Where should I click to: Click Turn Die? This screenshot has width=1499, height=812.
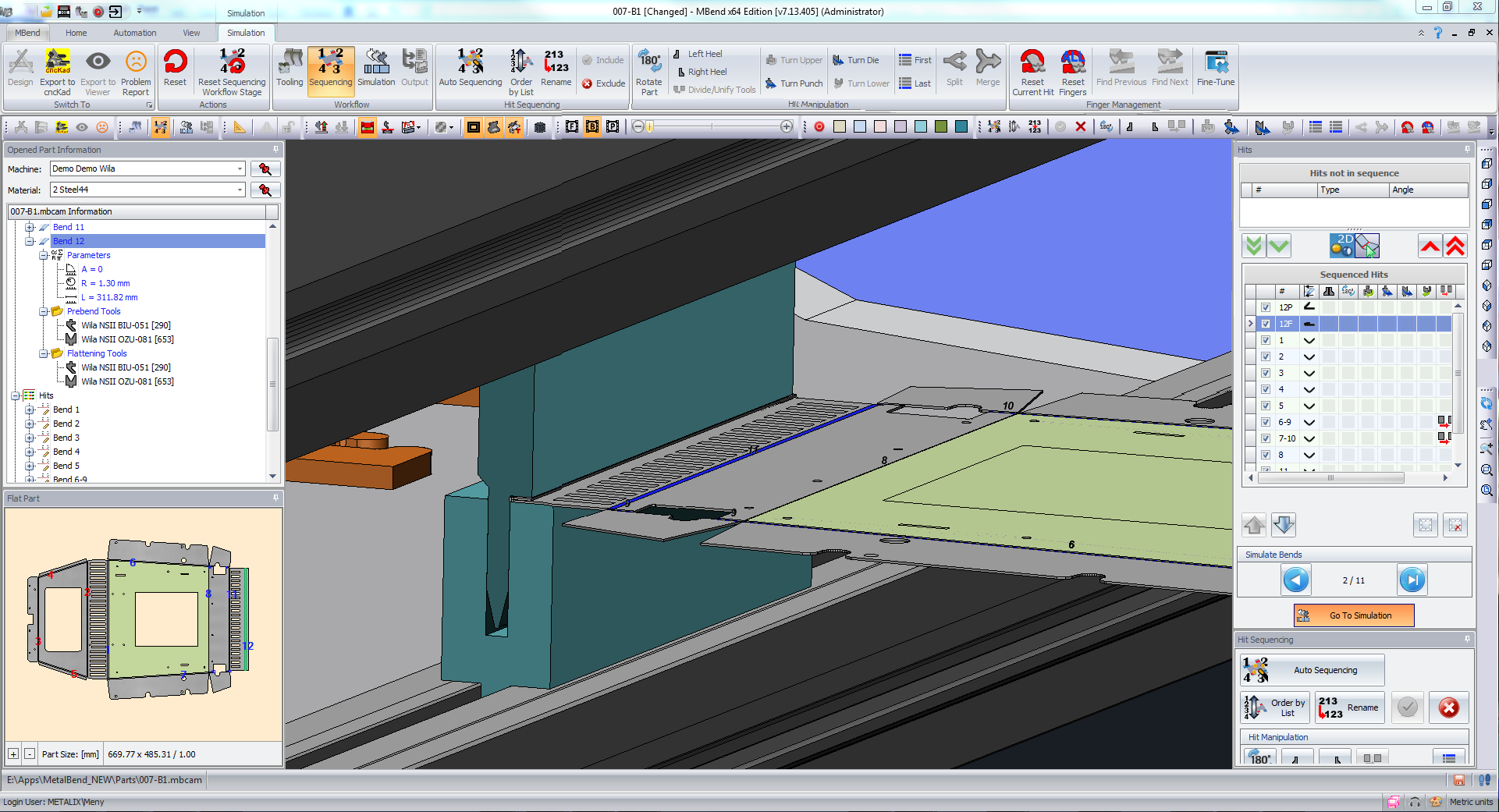(x=856, y=60)
